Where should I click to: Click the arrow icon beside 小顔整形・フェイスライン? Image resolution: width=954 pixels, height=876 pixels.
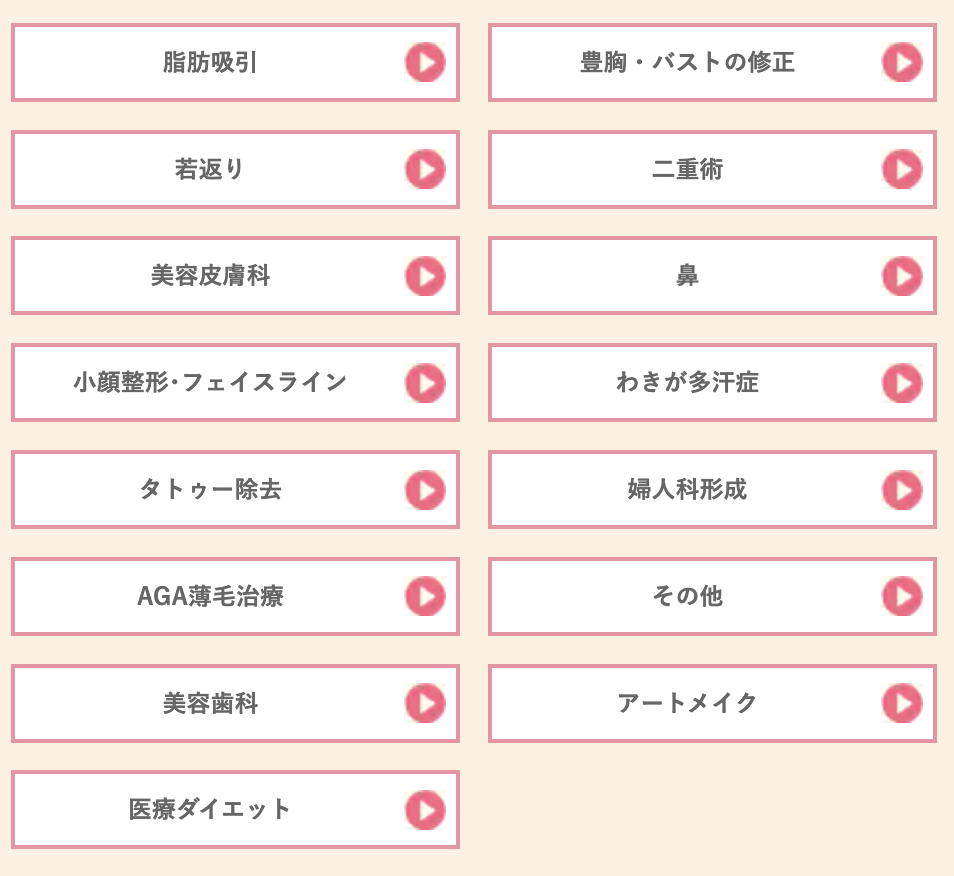pos(425,383)
